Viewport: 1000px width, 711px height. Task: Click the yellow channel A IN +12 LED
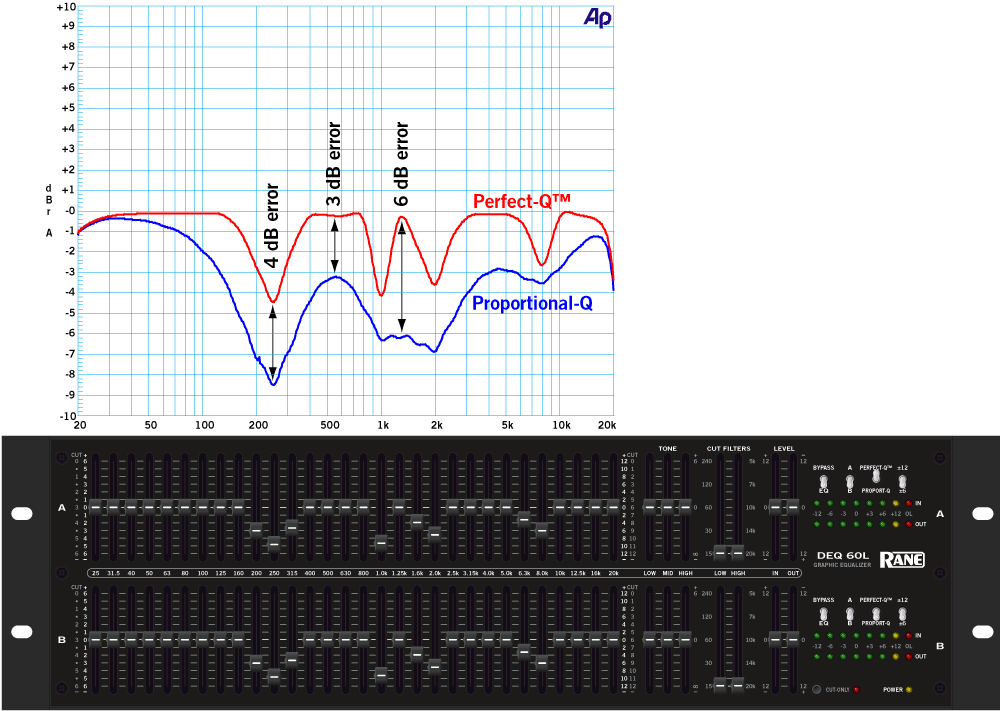pos(895,504)
